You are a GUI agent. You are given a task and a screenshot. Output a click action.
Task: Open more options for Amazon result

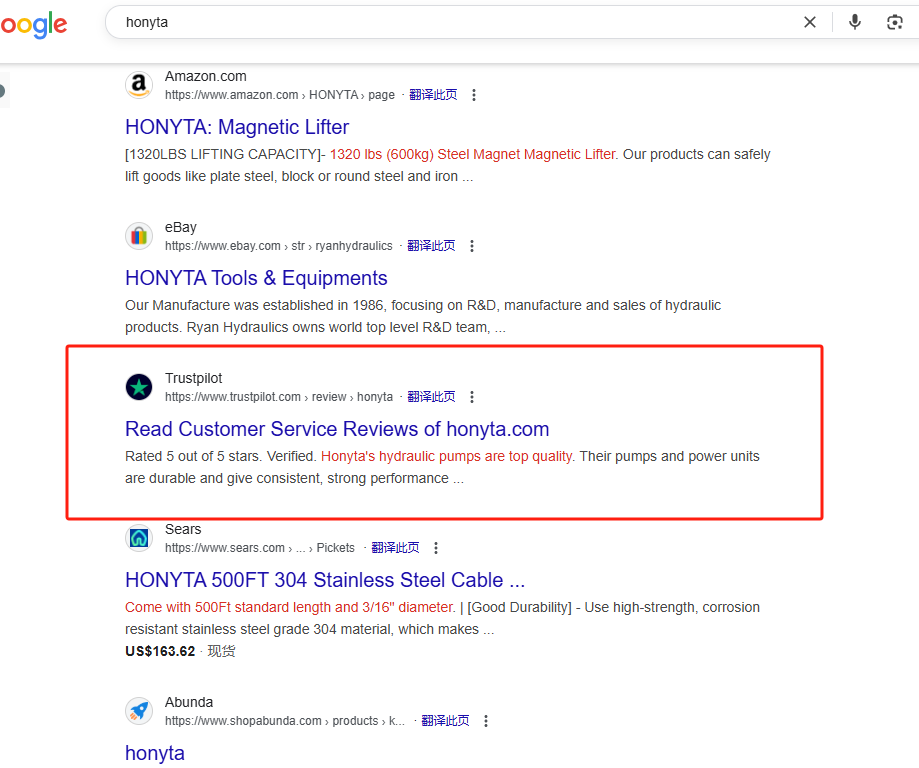coord(474,95)
